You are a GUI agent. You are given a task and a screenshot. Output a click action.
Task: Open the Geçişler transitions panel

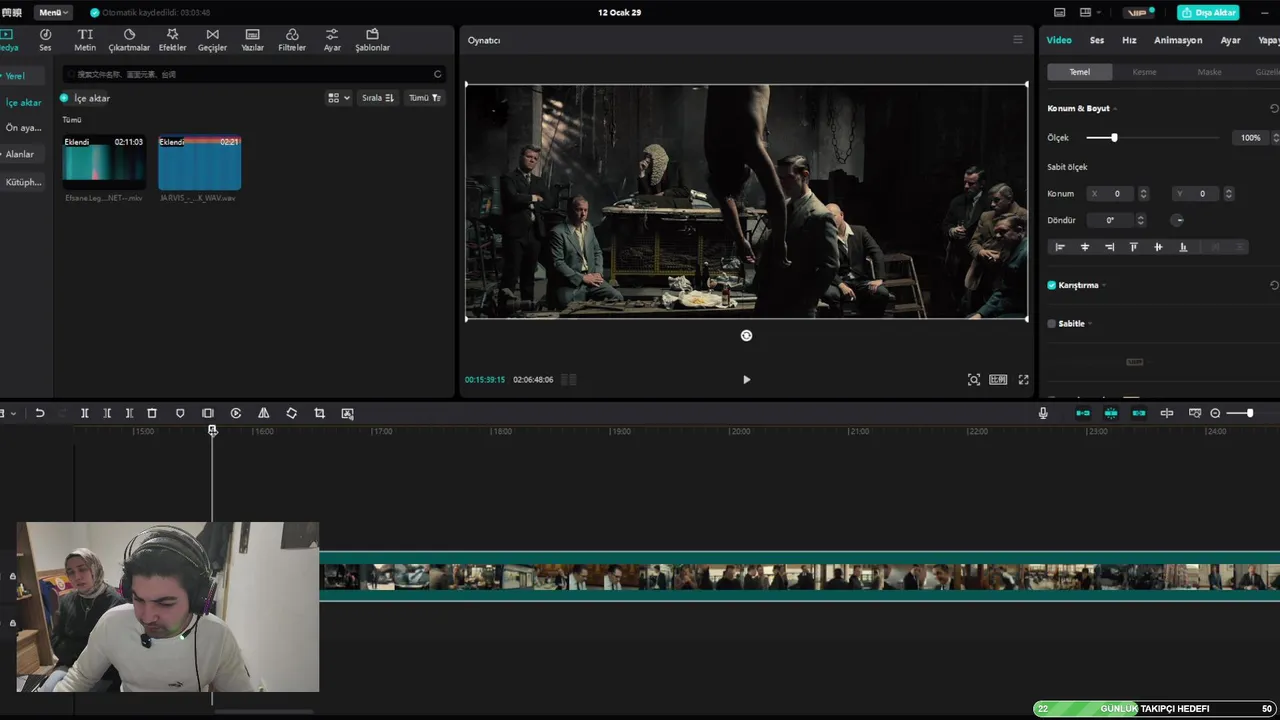click(212, 40)
